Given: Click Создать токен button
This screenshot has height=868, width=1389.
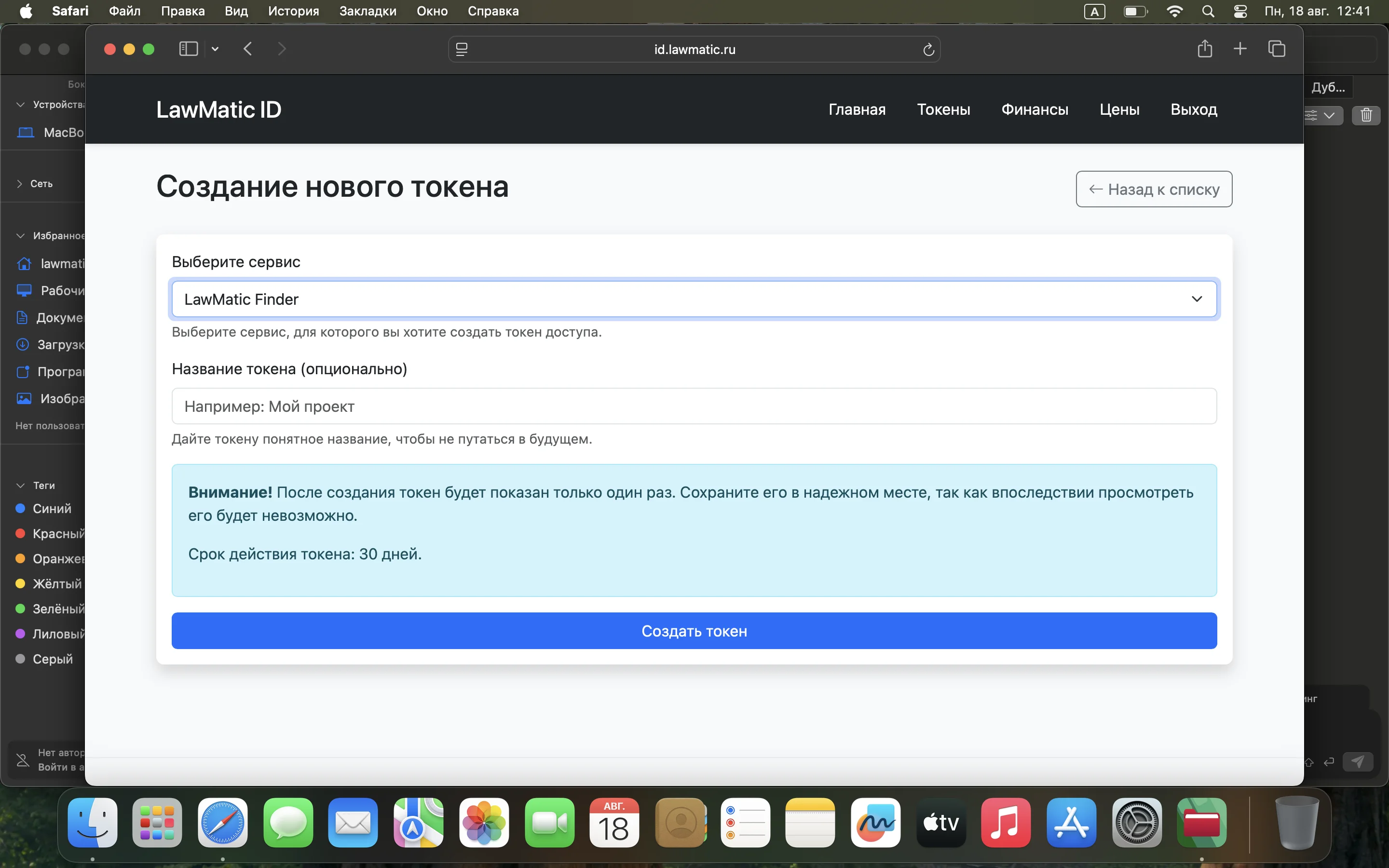Looking at the screenshot, I should (694, 631).
